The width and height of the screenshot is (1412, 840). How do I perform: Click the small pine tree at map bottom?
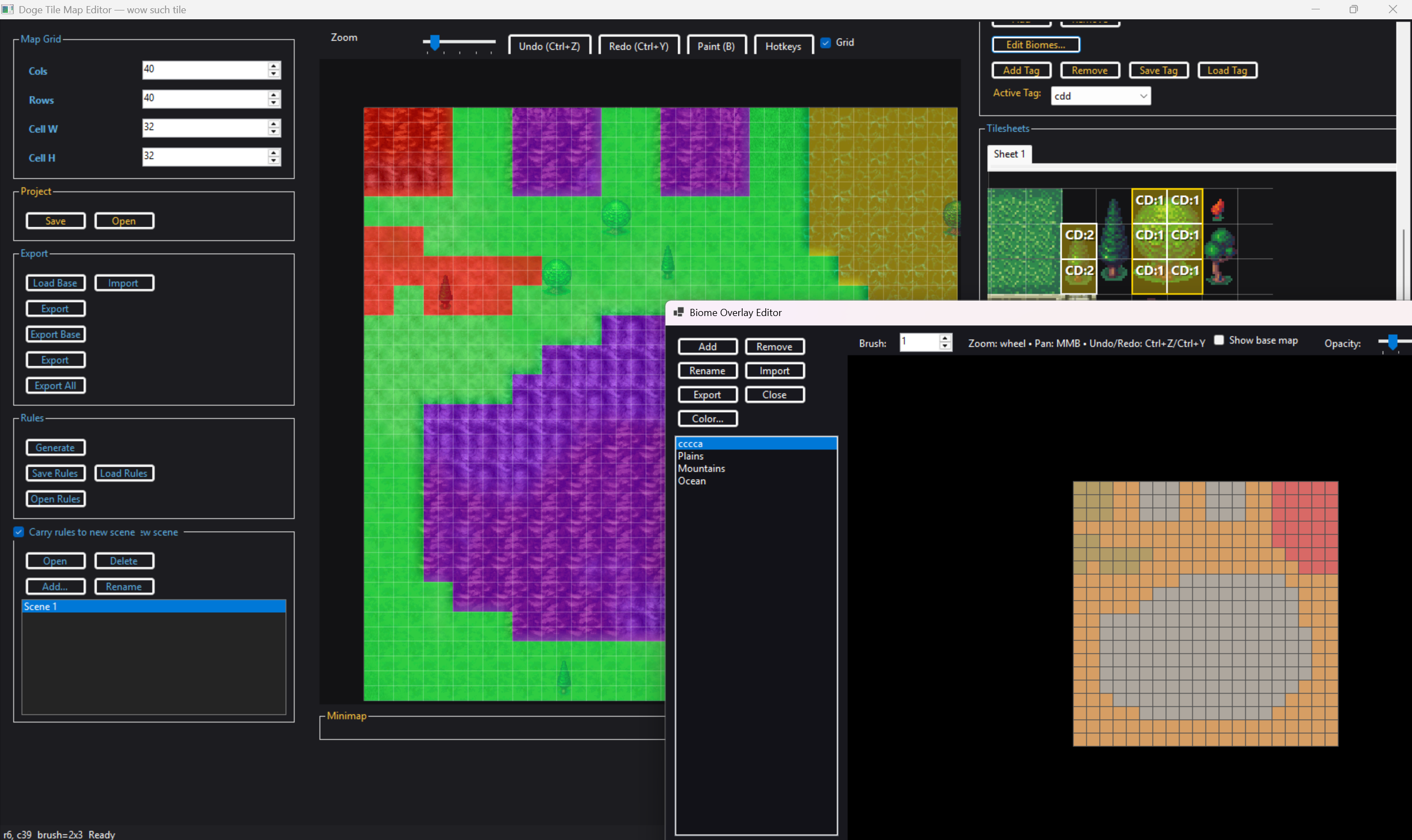click(x=563, y=675)
